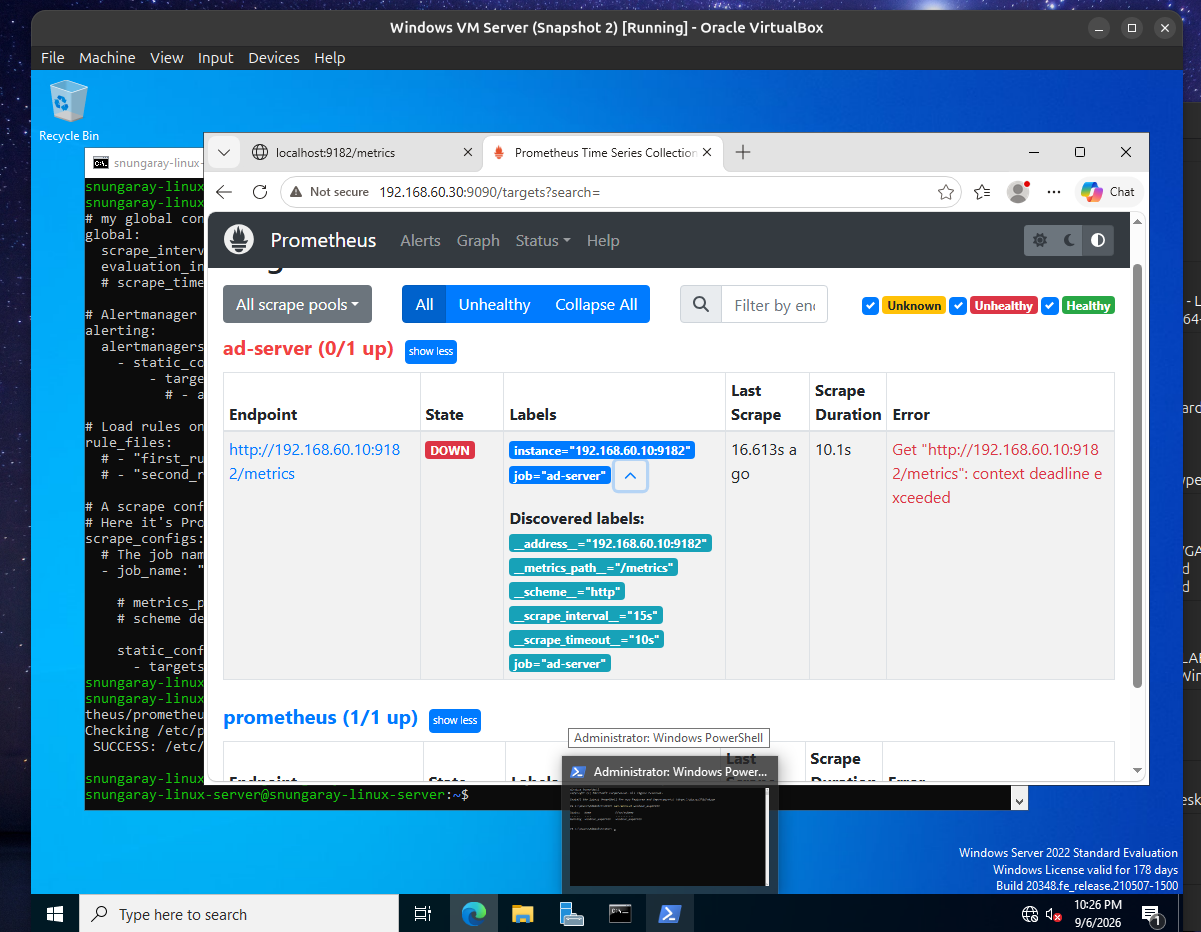The image size is (1201, 932).
Task: Collapse discovered labels with the chevron button
Action: coord(630,476)
